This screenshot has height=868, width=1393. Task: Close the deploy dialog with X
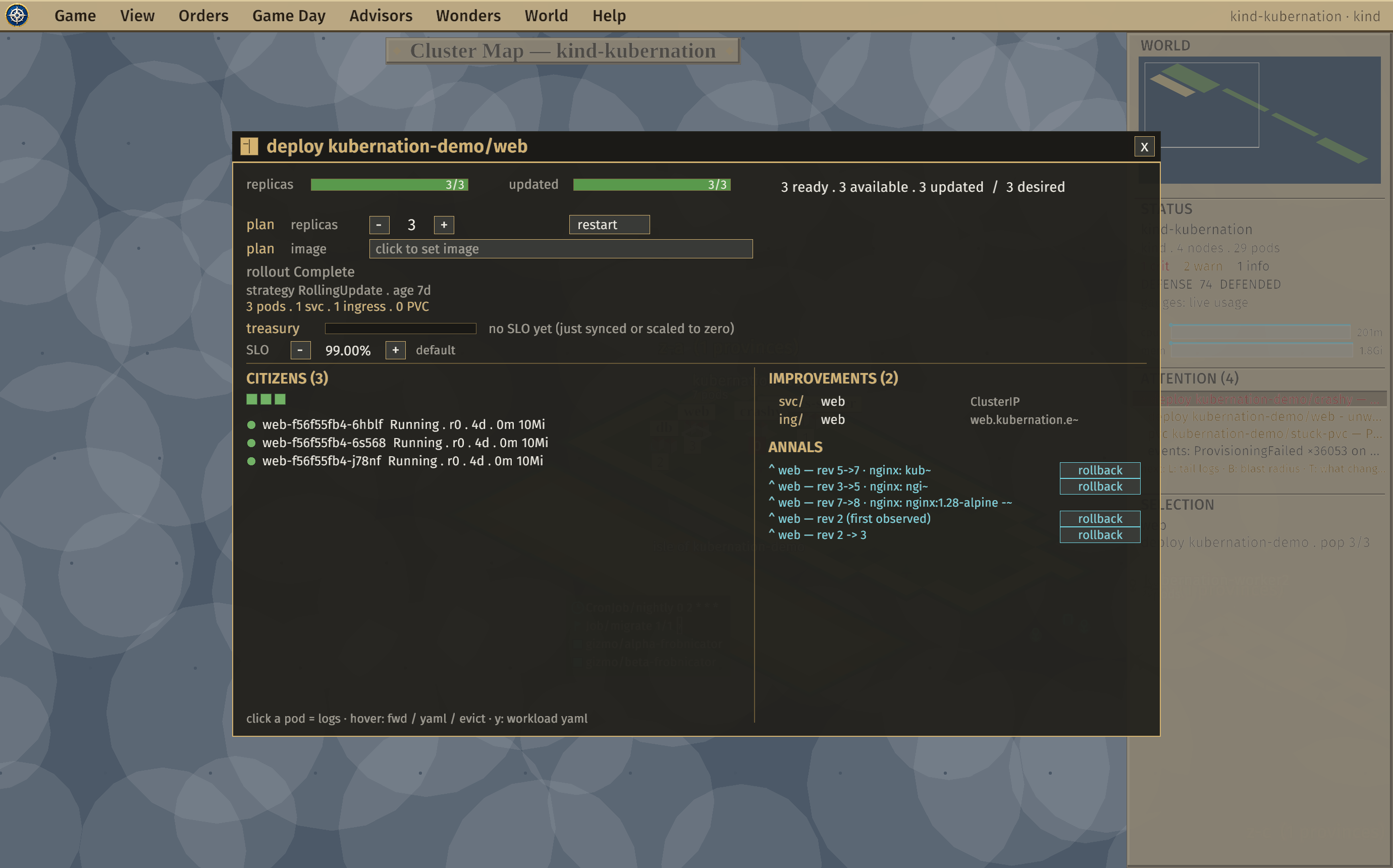click(1144, 147)
